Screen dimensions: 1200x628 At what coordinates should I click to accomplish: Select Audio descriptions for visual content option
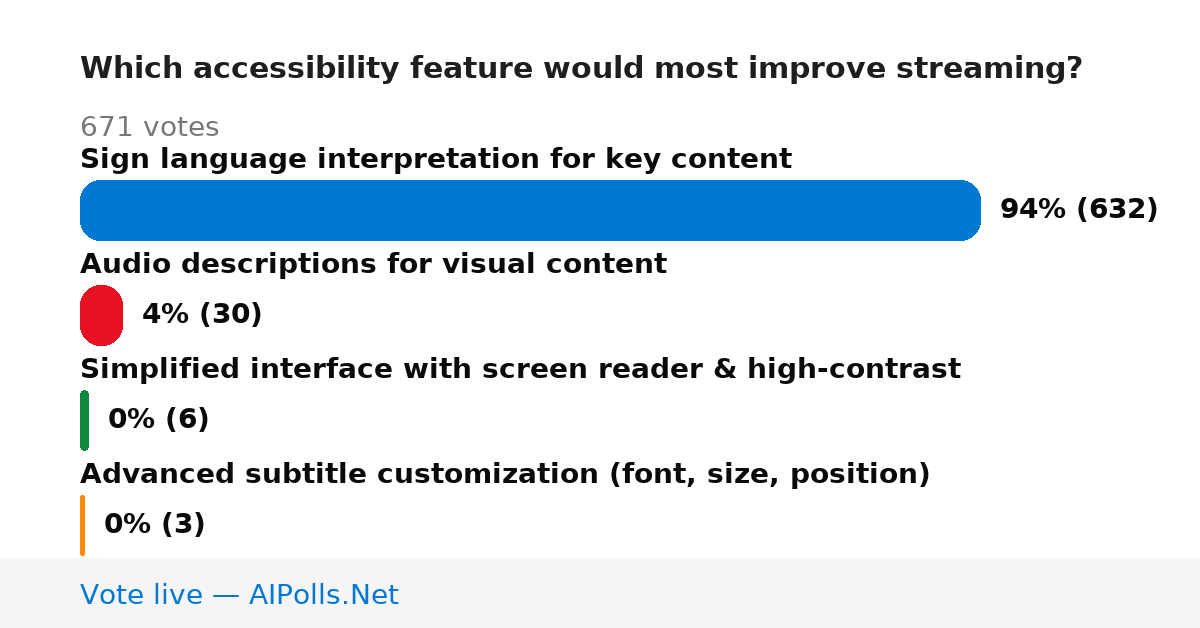(373, 264)
